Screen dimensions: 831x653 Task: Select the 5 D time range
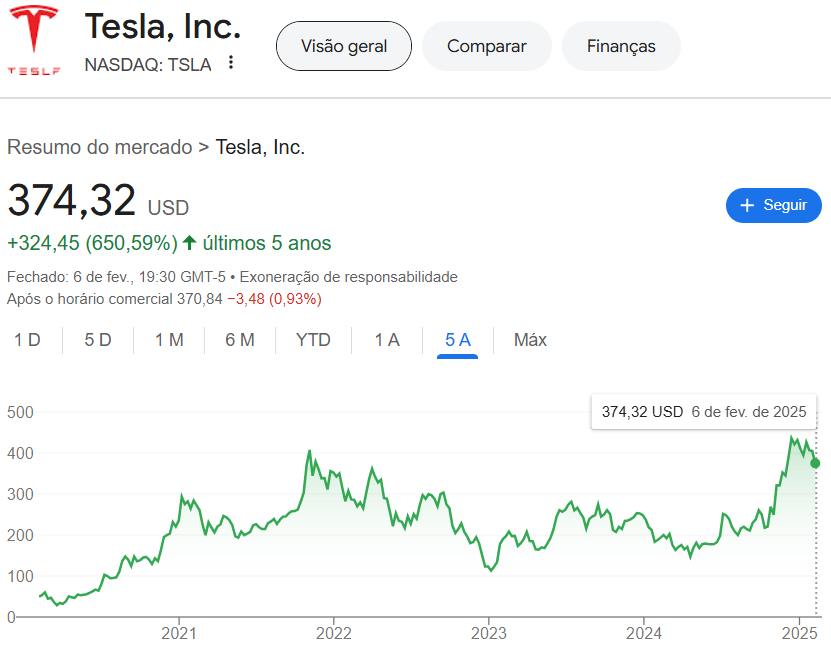coord(98,340)
